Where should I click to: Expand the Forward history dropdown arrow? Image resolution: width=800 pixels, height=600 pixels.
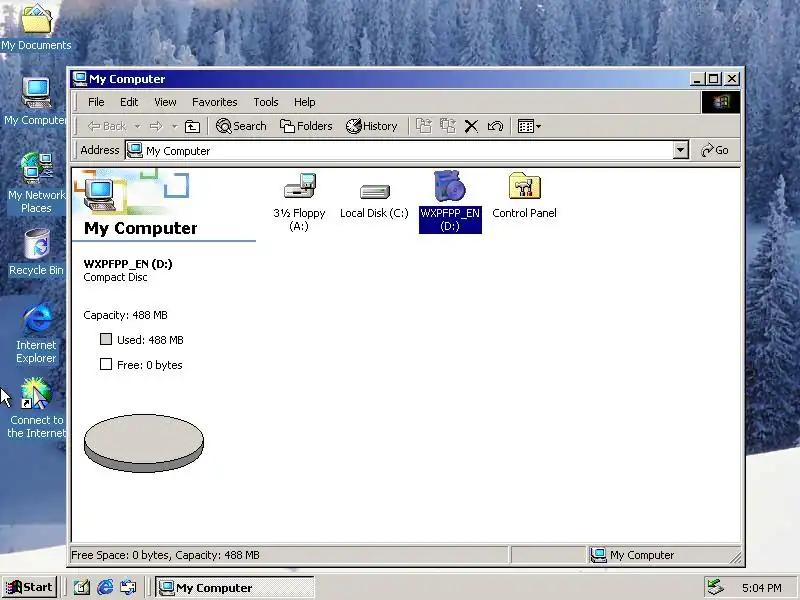[x=174, y=126]
